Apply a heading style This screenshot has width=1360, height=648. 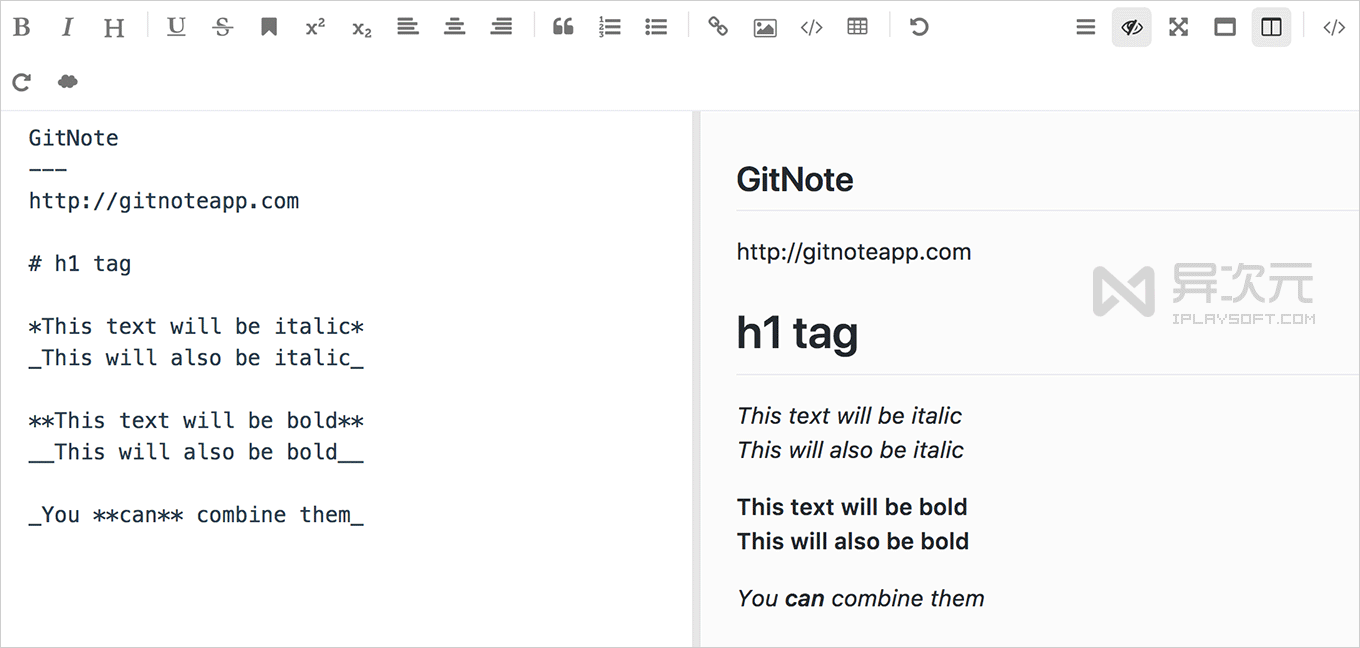[x=113, y=27]
